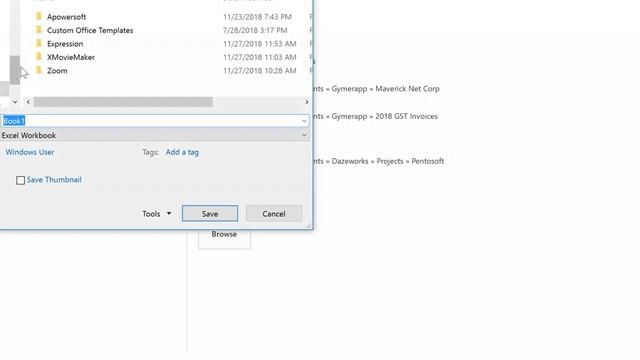Cancel the Save As dialog
Image resolution: width=640 pixels, height=360 pixels.
coord(274,213)
